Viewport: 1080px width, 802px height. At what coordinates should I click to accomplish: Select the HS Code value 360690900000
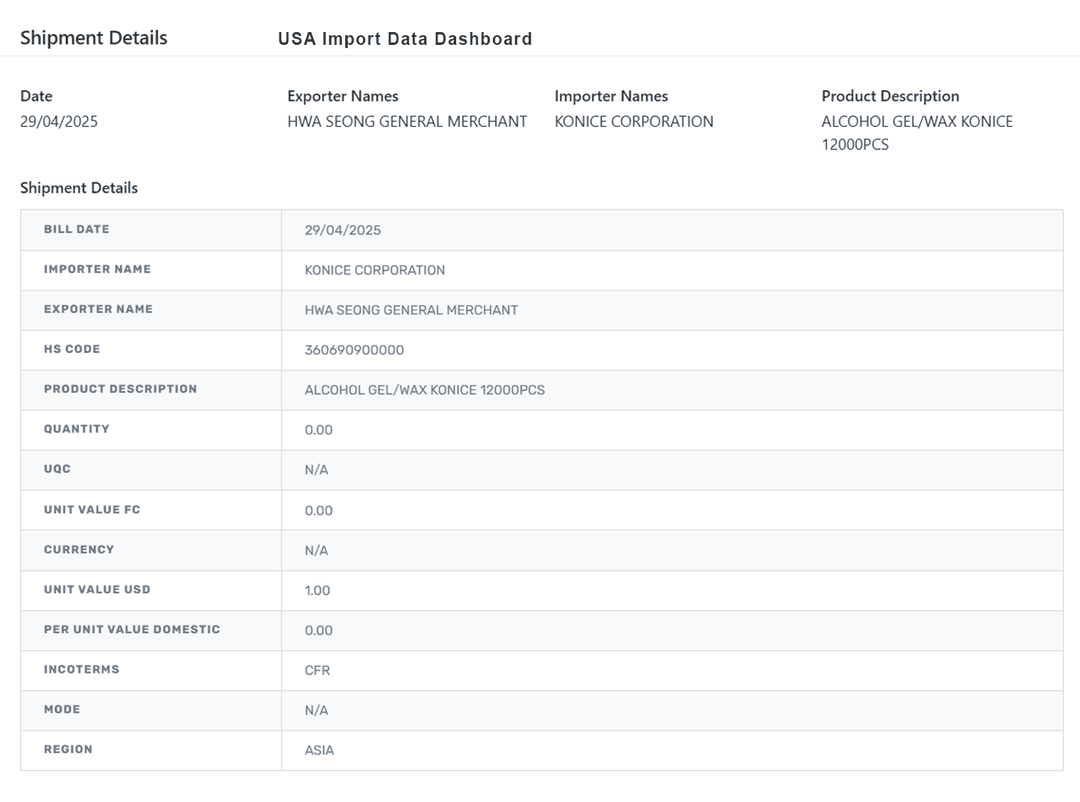[354, 350]
